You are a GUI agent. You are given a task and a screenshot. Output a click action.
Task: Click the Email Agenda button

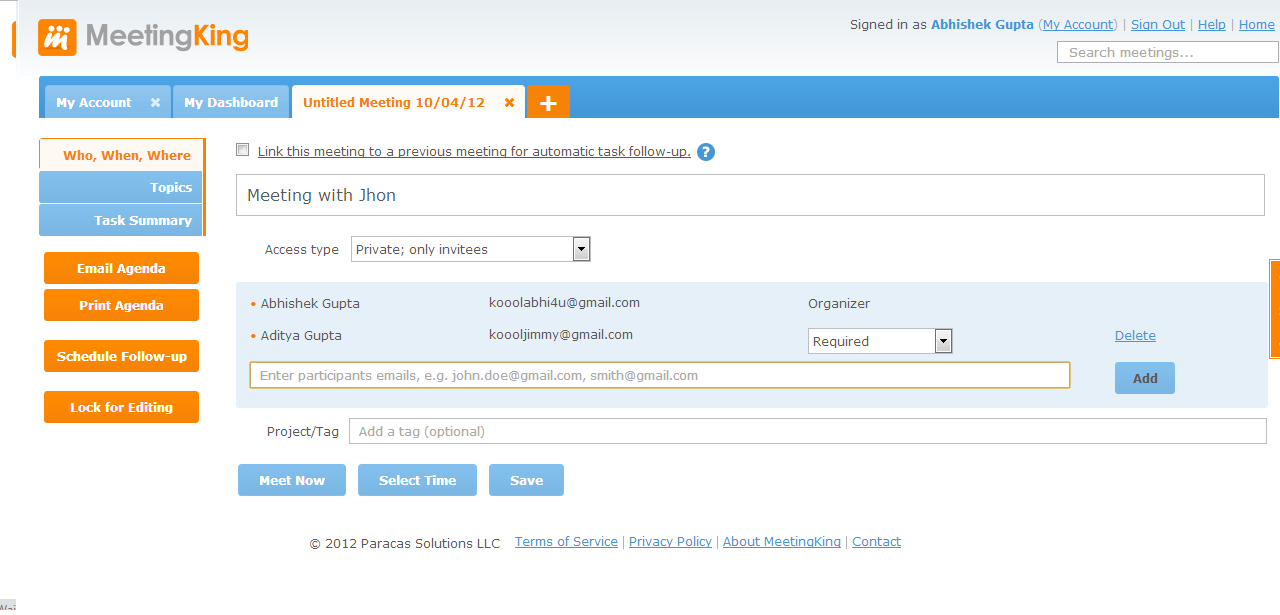(x=121, y=268)
